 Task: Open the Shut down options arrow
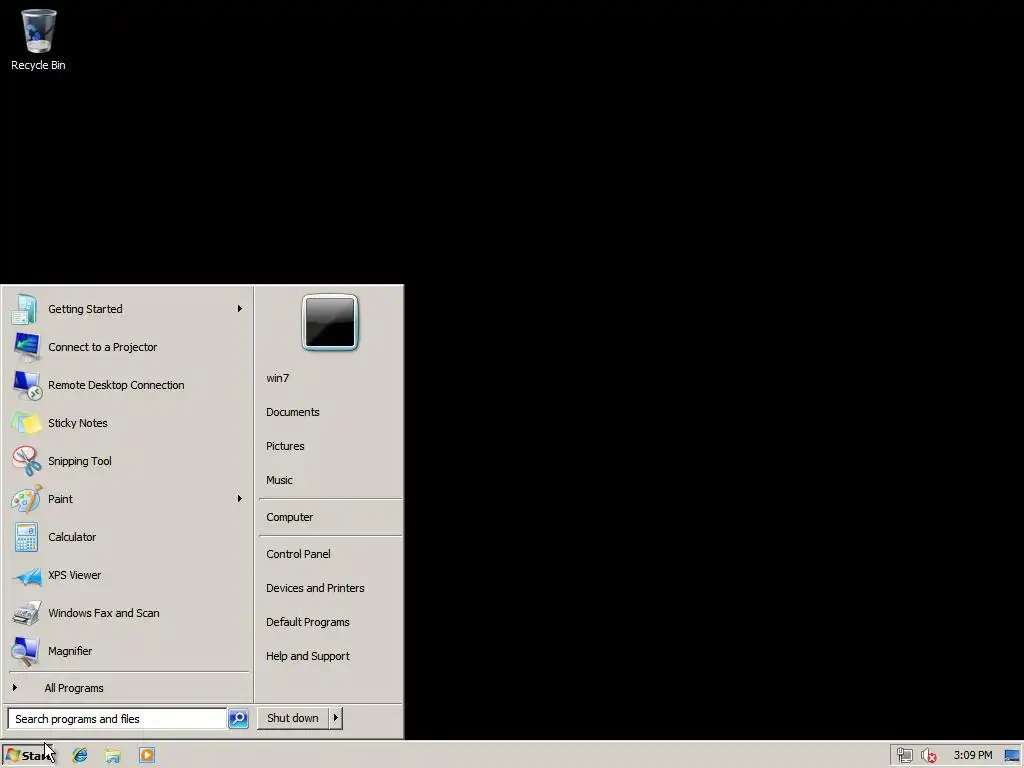336,718
